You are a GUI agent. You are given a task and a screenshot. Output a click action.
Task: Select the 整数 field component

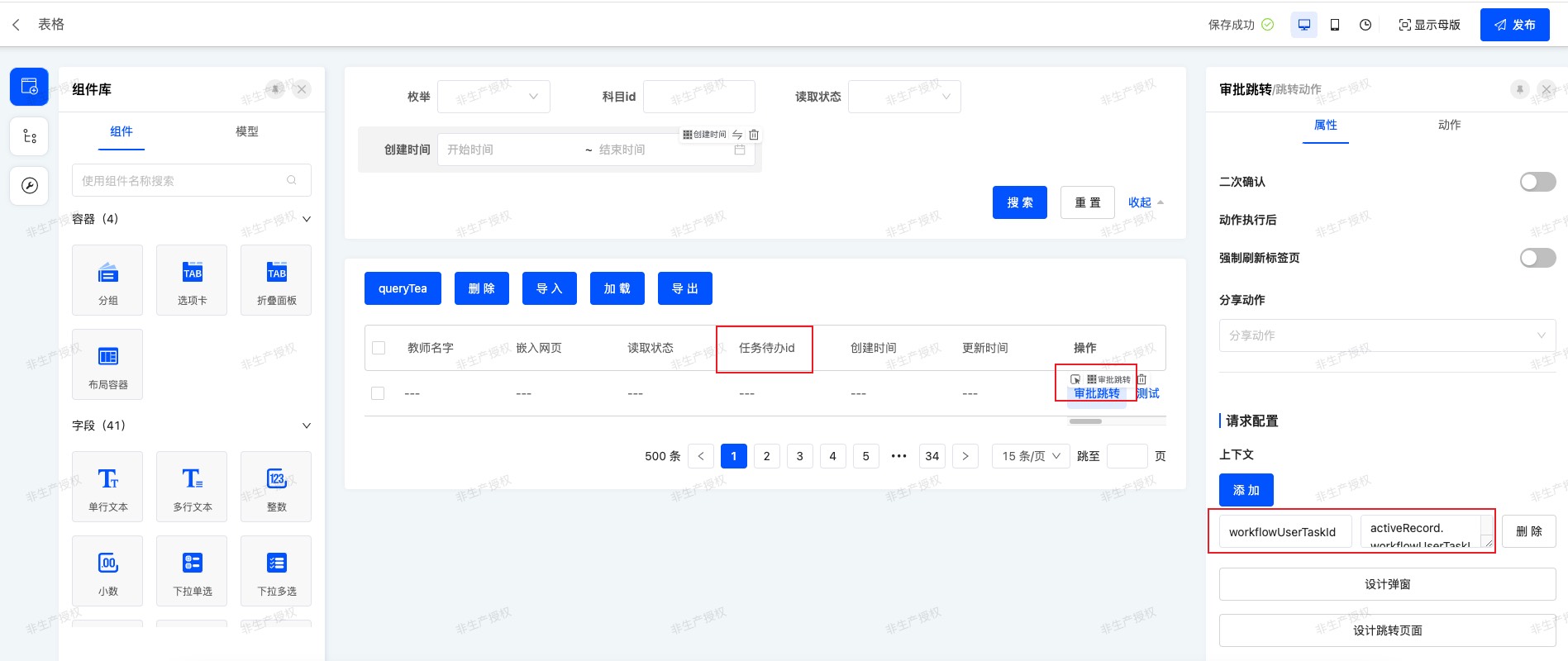(276, 487)
